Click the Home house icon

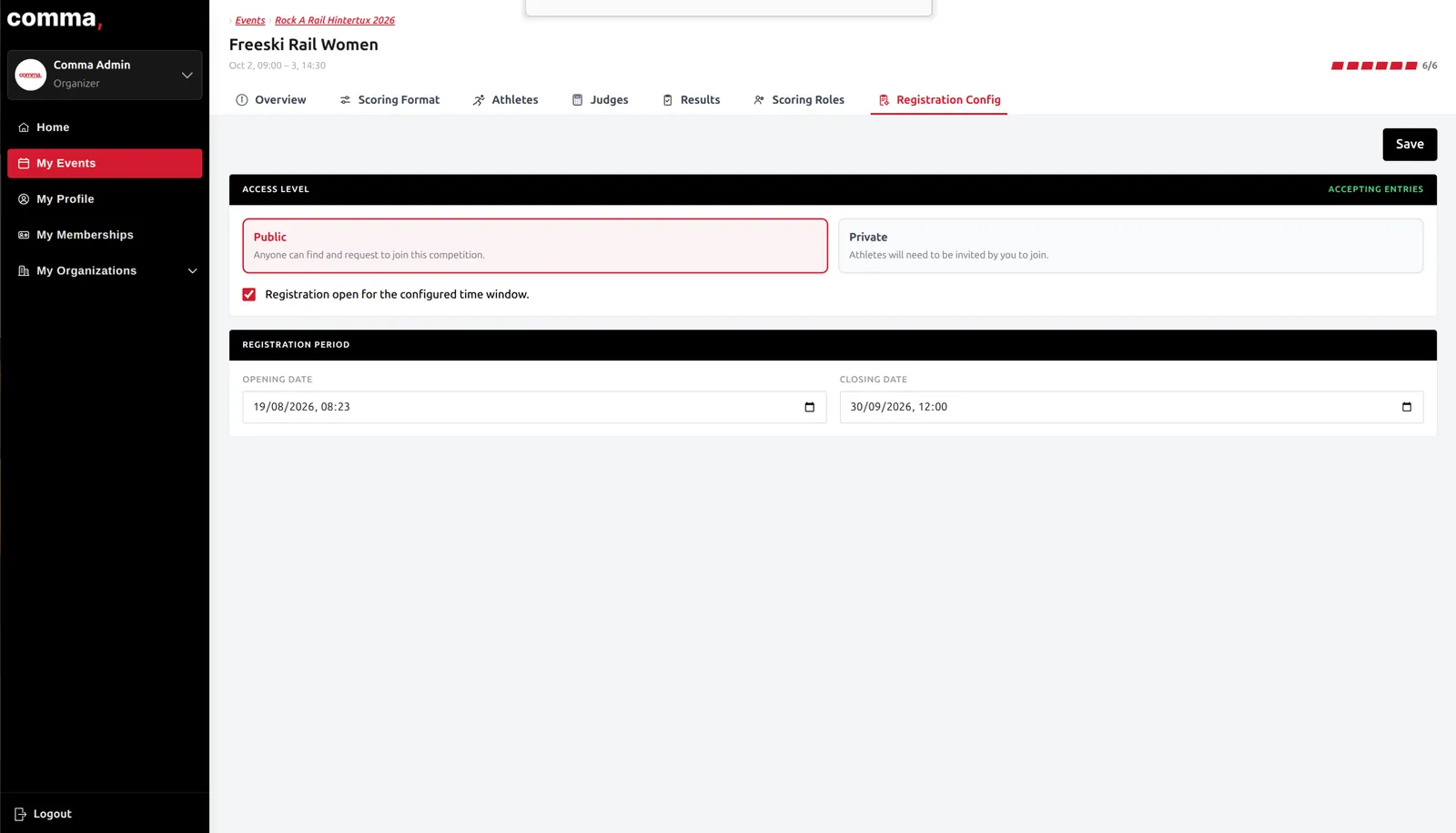24,127
